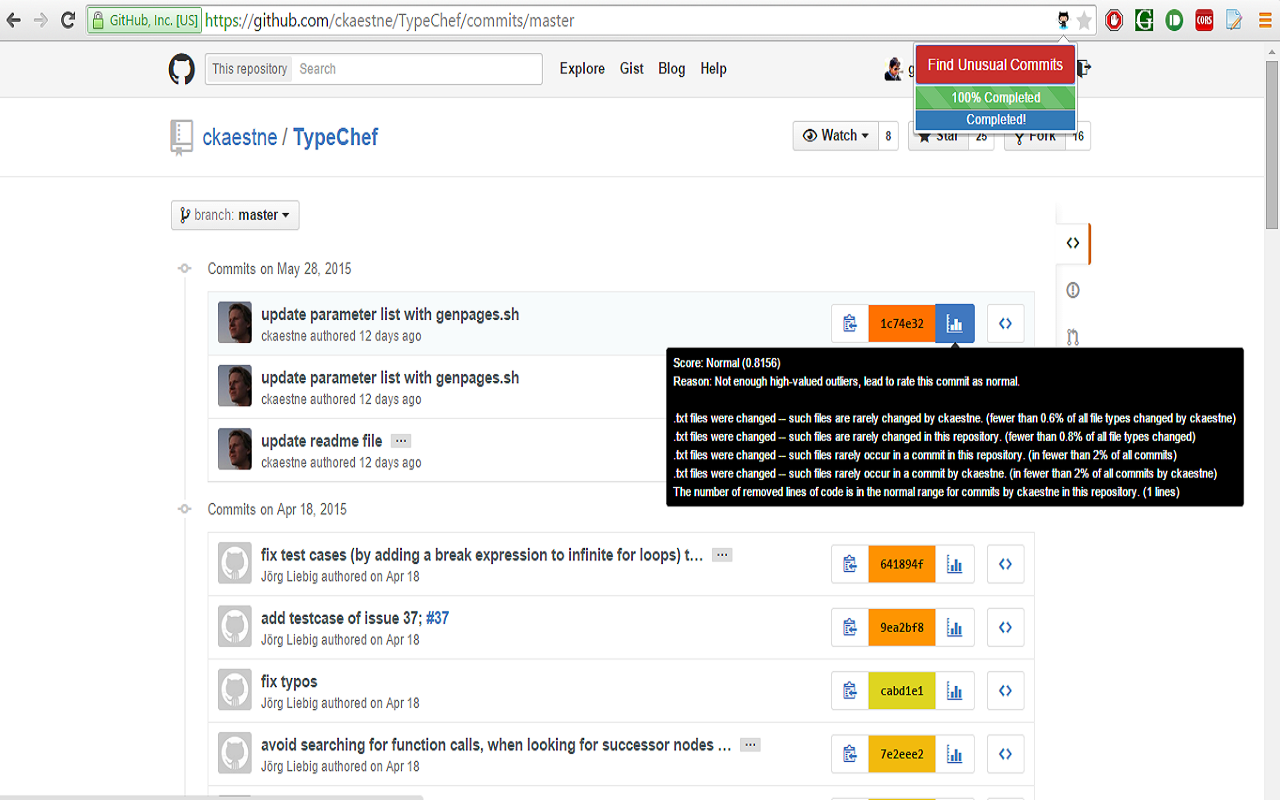Show statistics chart for commit 9ea2bf8
This screenshot has height=800, width=1280.
955,628
